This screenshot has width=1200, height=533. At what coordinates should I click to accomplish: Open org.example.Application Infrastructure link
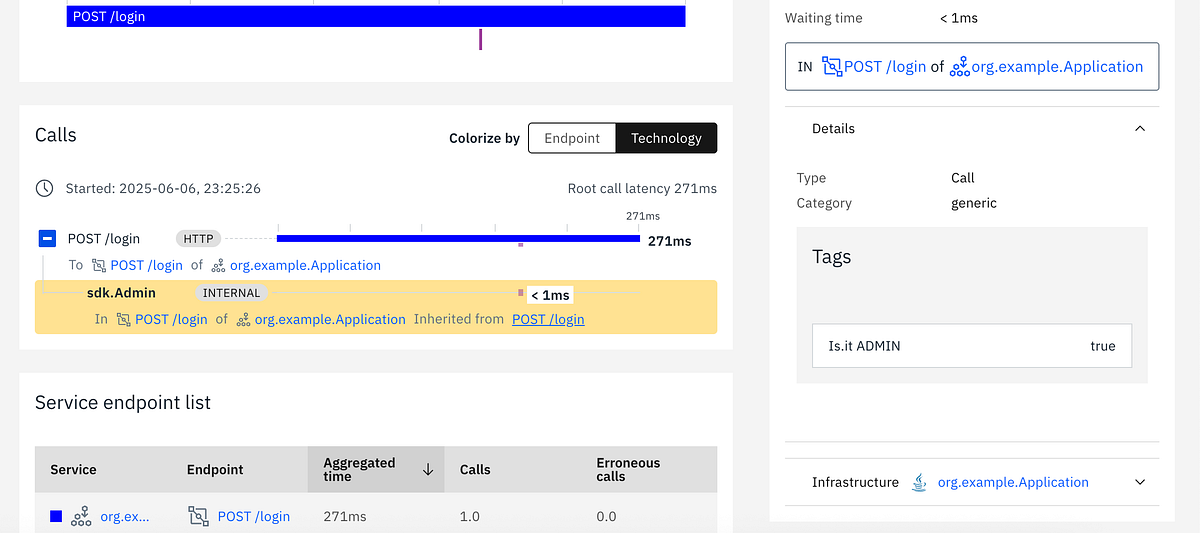[x=1013, y=482]
